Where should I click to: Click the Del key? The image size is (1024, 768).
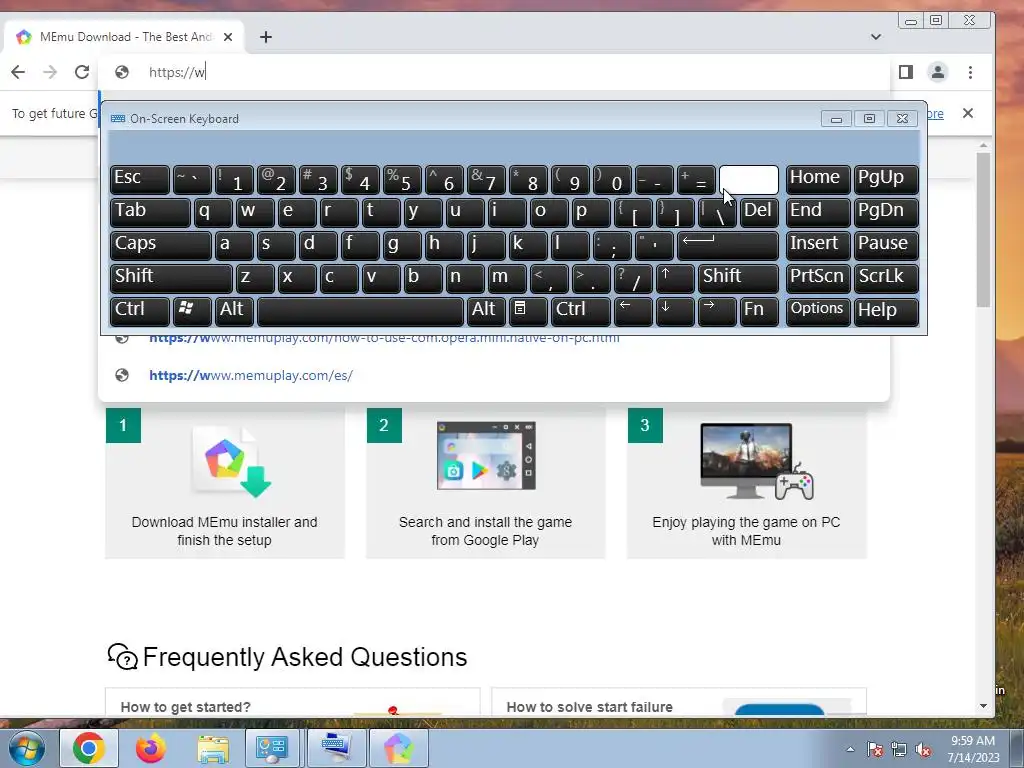point(759,212)
